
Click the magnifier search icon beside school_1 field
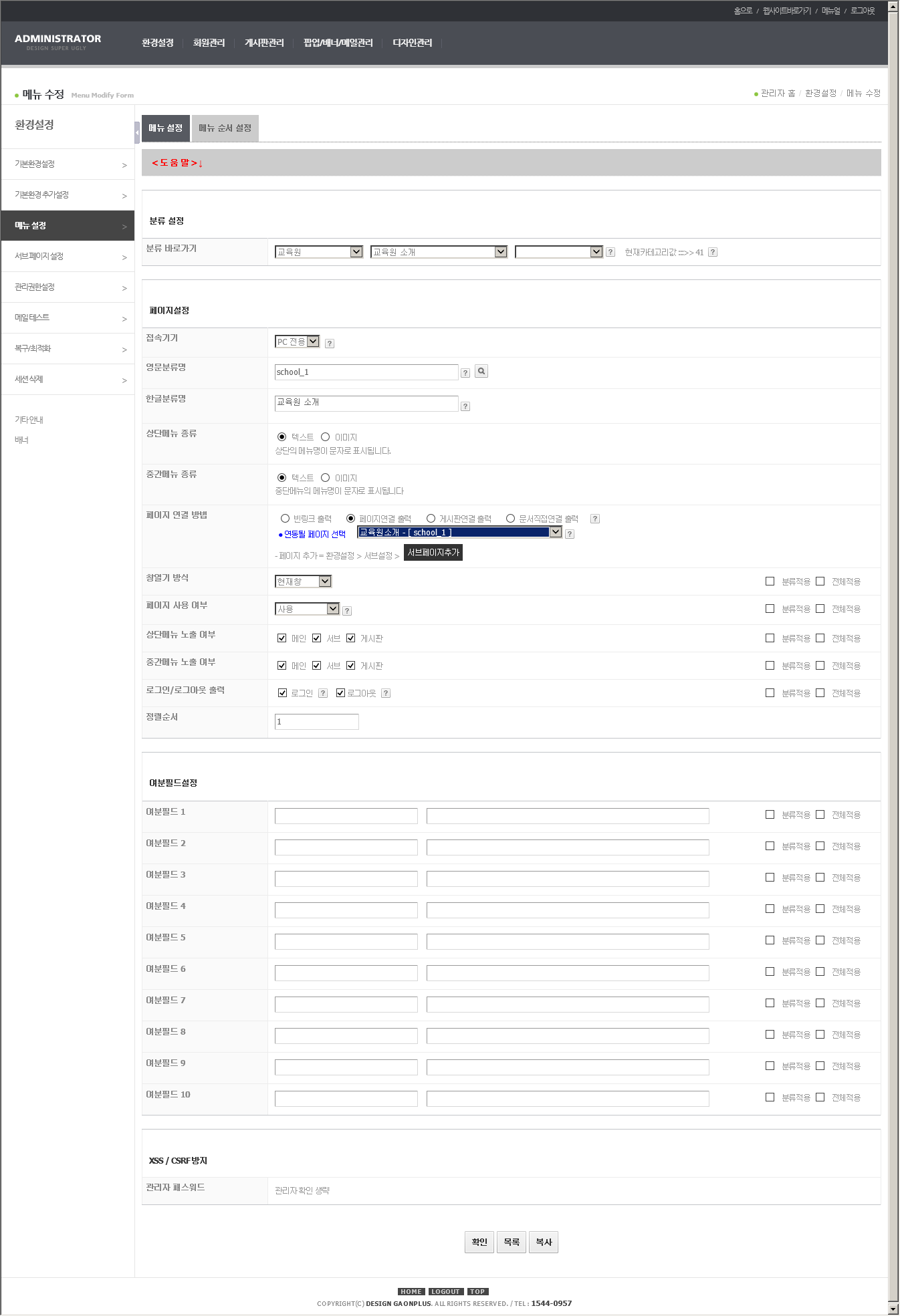coord(481,372)
